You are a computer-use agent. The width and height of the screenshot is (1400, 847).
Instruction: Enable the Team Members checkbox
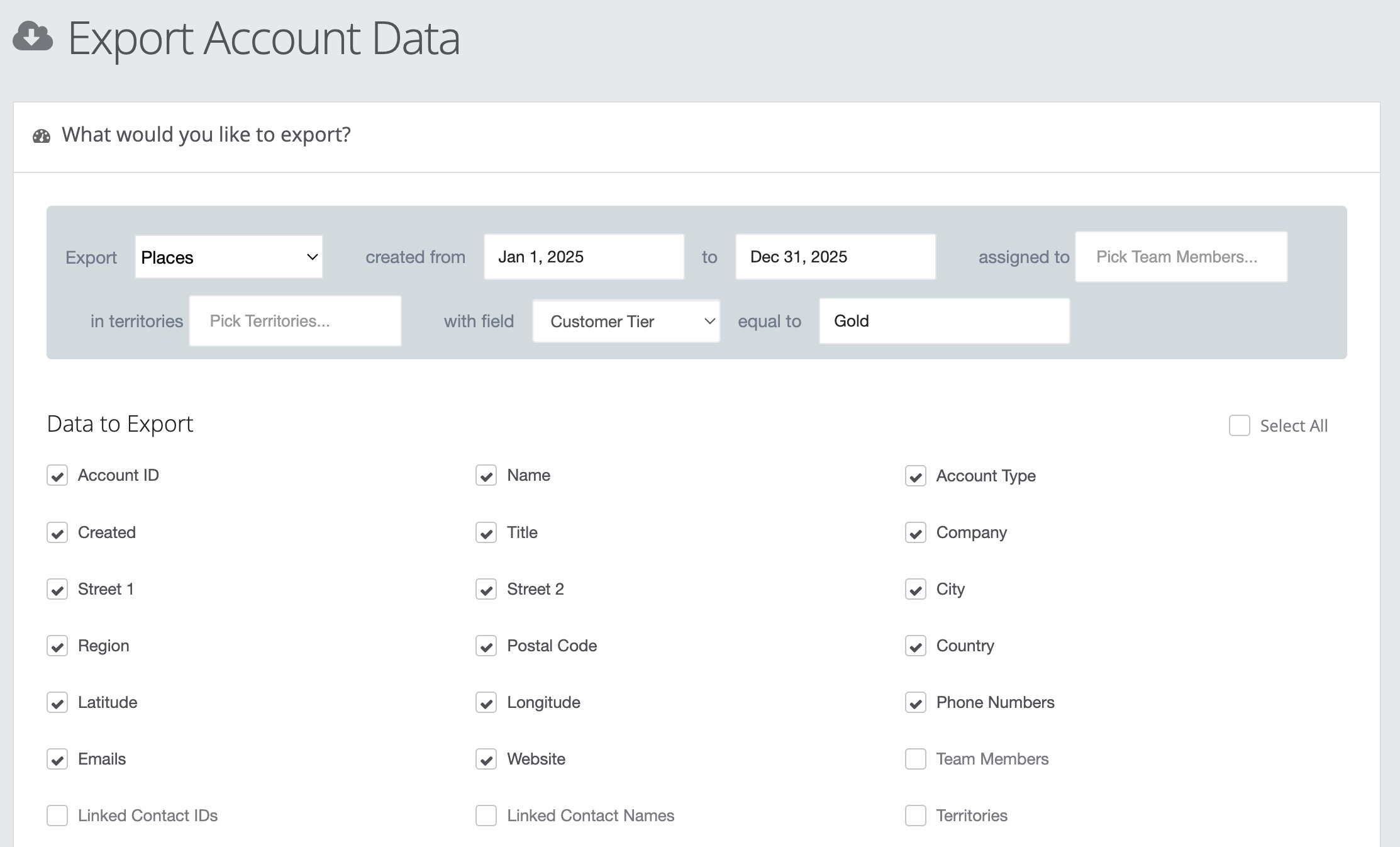tap(916, 759)
